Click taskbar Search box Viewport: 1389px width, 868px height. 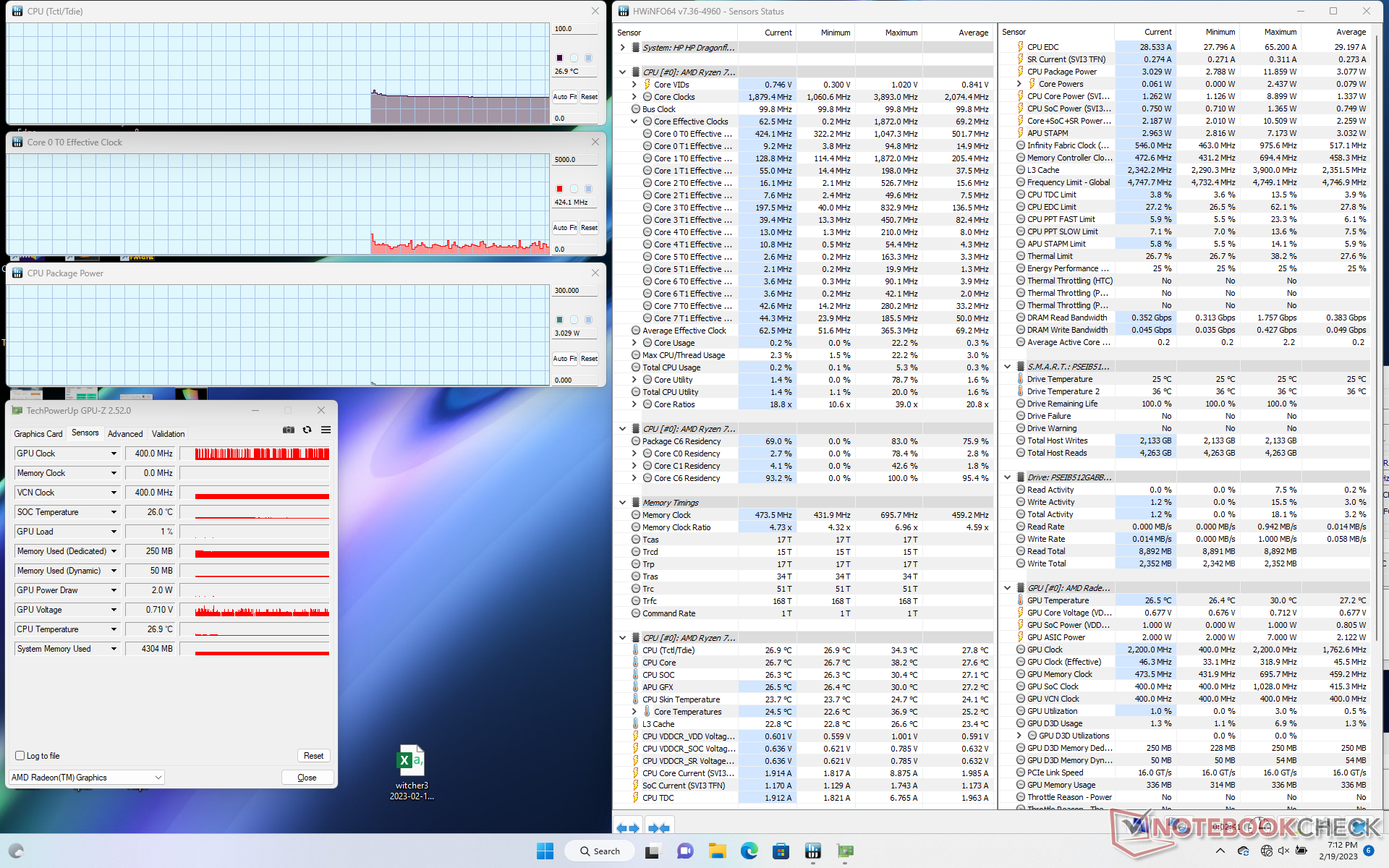coord(599,851)
